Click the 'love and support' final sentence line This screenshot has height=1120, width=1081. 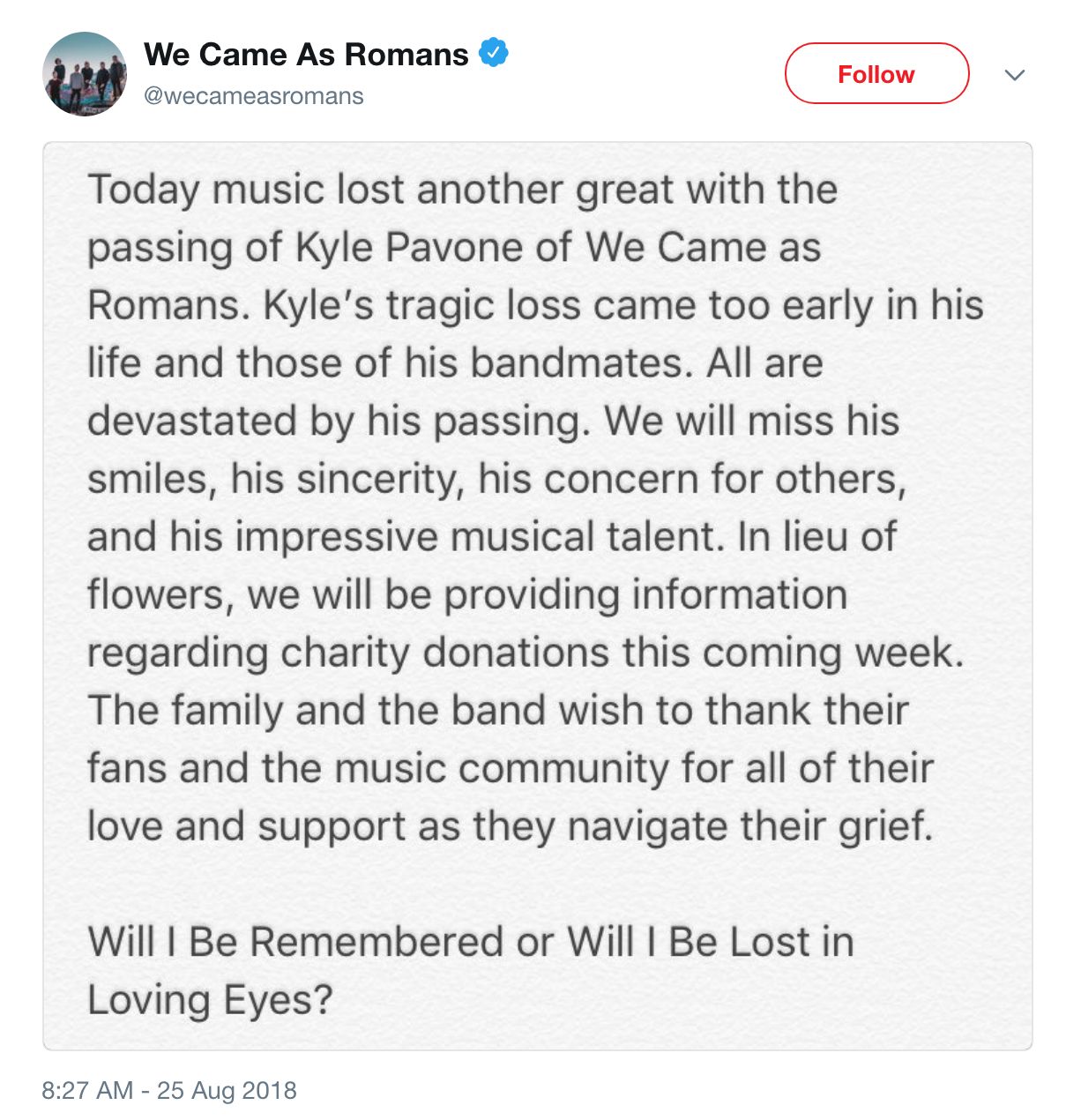pyautogui.click(x=509, y=826)
